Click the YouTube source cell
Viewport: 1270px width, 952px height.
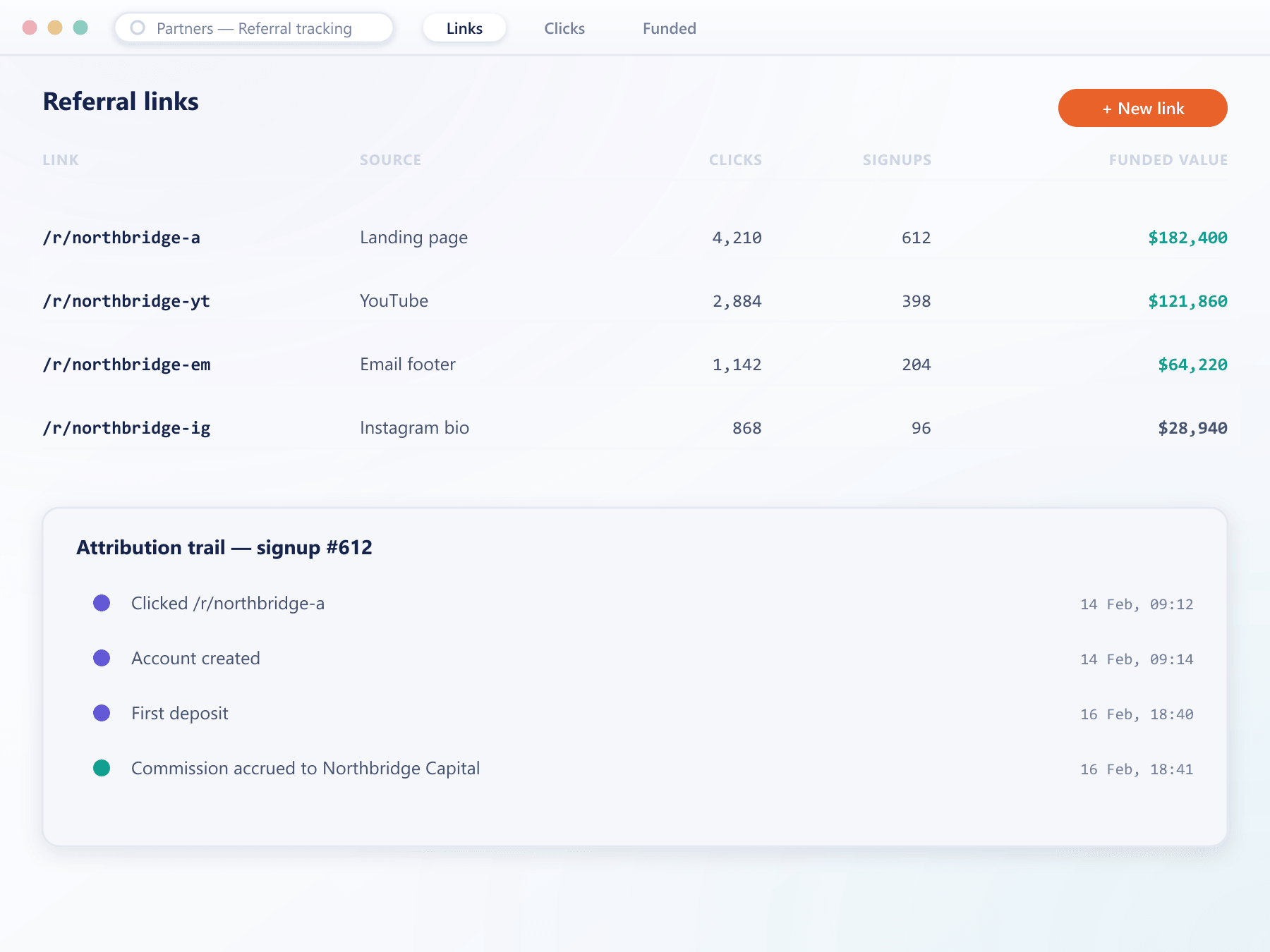[394, 301]
